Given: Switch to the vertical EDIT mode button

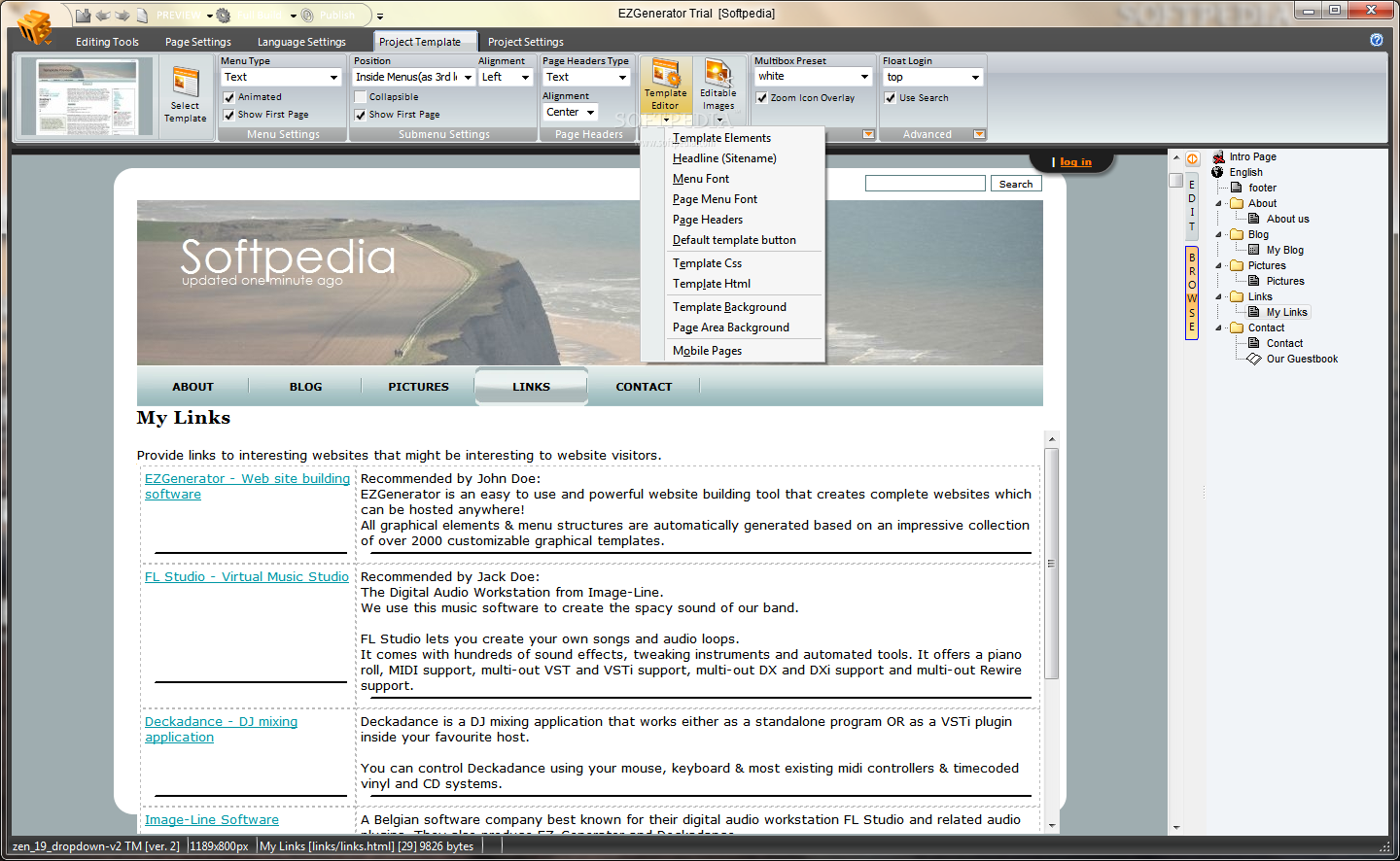Looking at the screenshot, I should (1192, 205).
